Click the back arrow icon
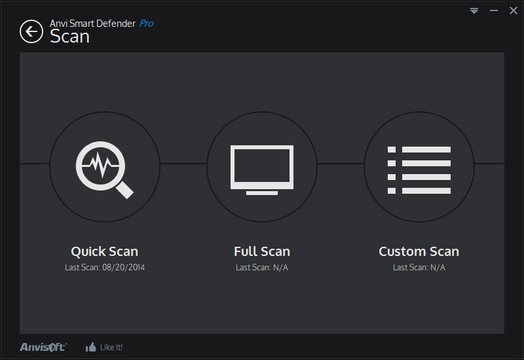 (31, 32)
